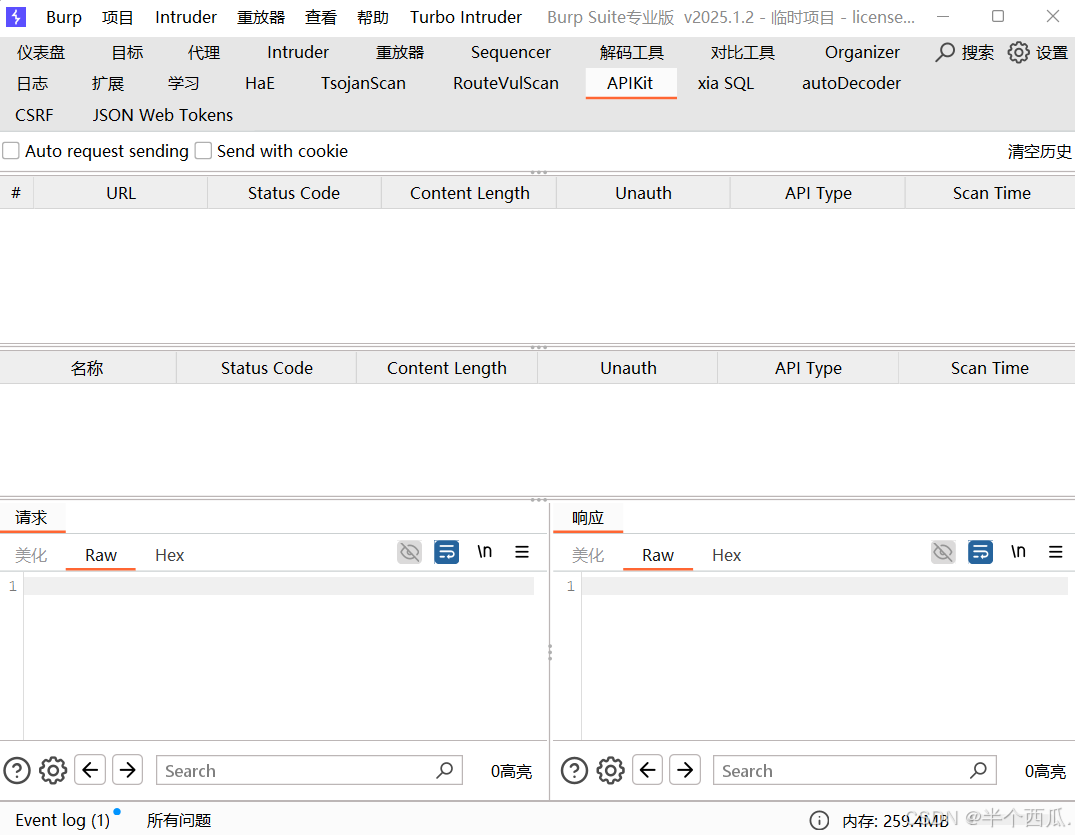
Task: Click the request Search input field
Action: (x=309, y=770)
